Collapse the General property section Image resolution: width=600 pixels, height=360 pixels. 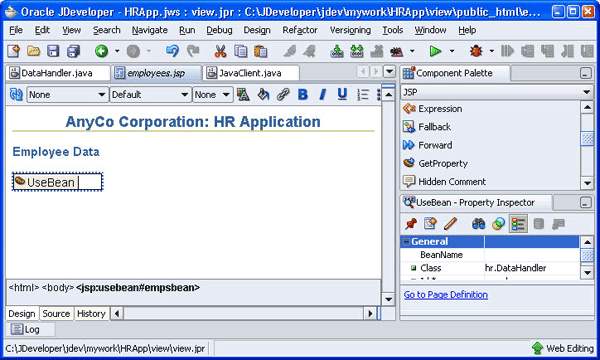coord(407,242)
